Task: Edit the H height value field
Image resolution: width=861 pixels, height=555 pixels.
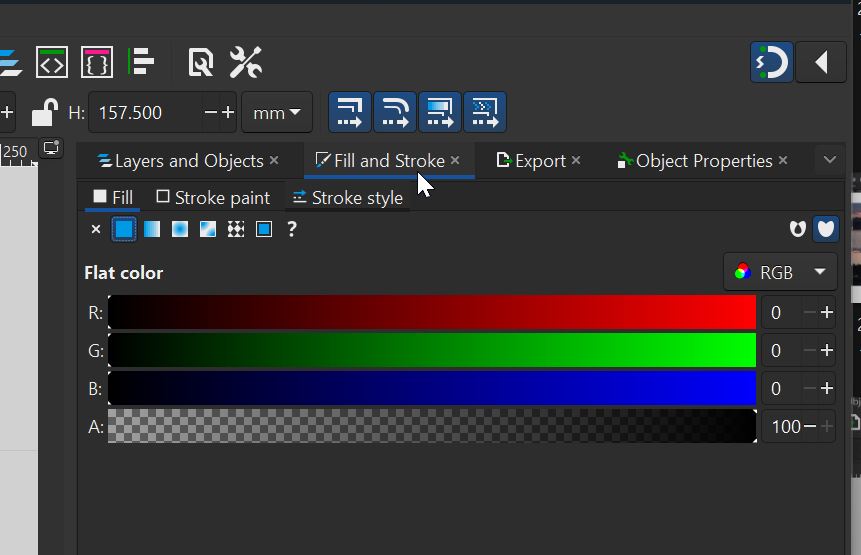Action: 146,113
